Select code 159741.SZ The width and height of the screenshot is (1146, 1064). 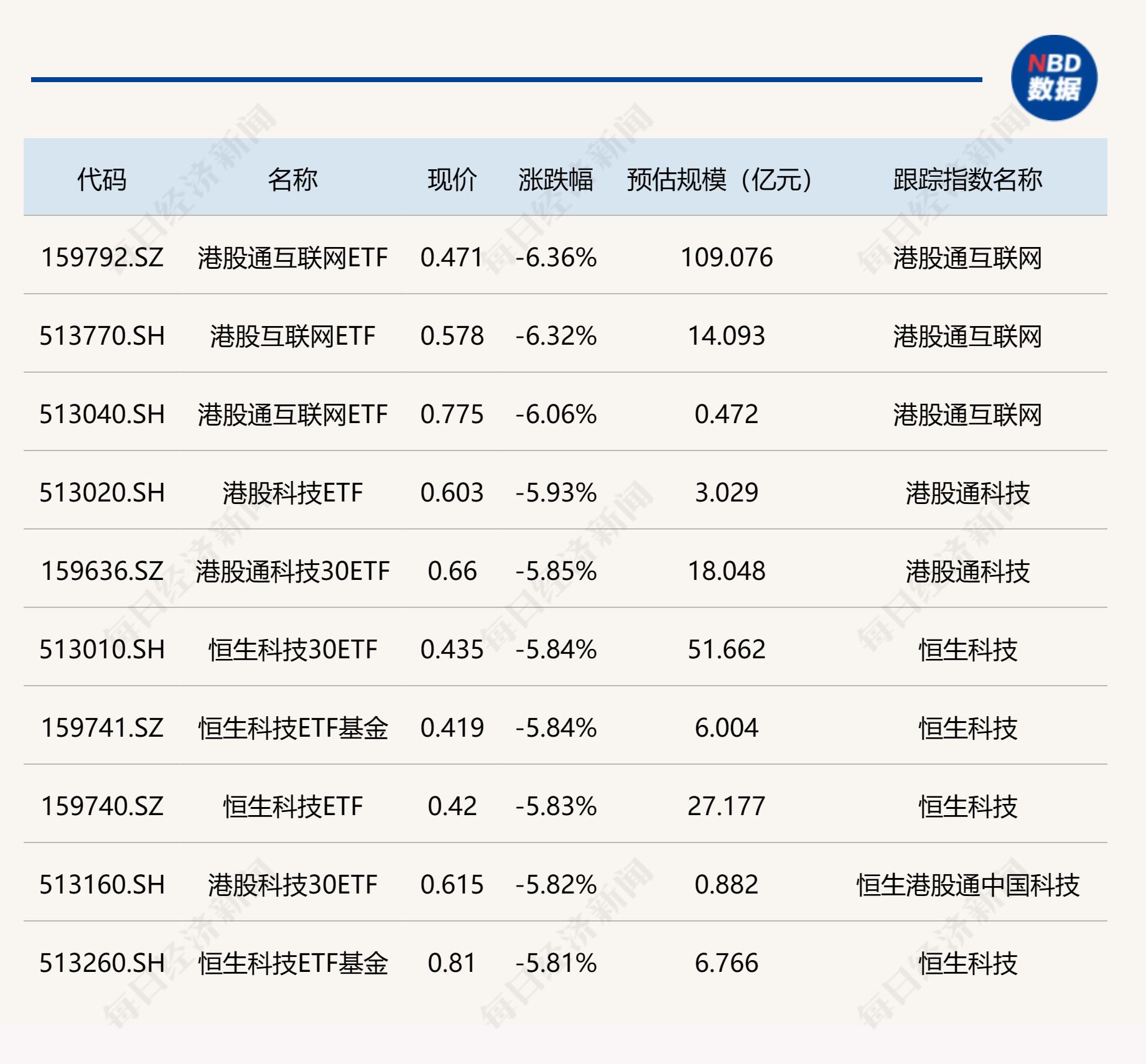102,728
